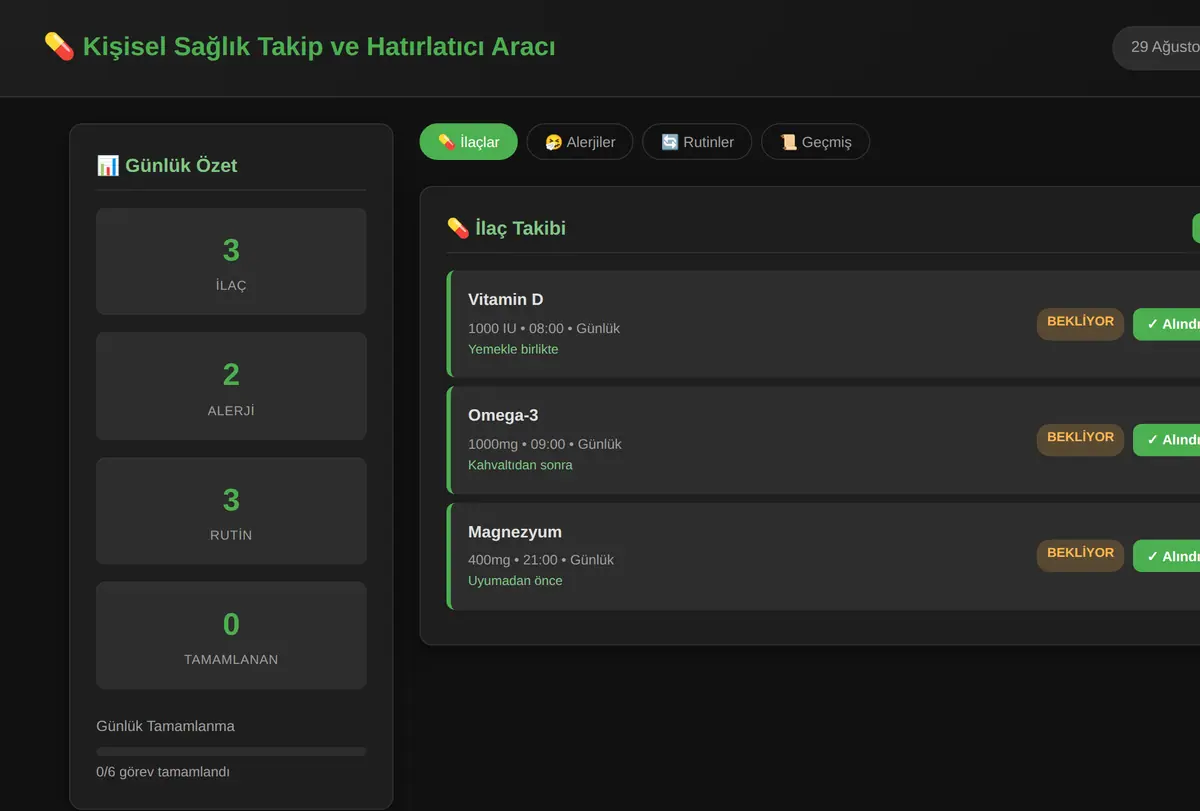This screenshot has width=1200, height=811.
Task: Switch to the Rutinler tab
Action: coord(697,142)
